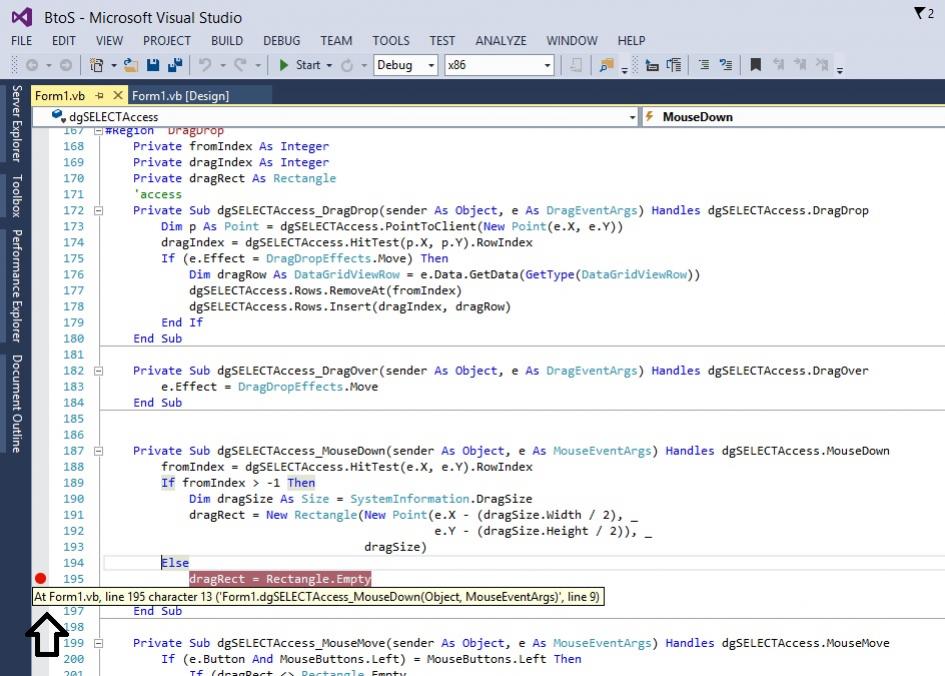
Task: Open the EDIT menu
Action: 64,40
